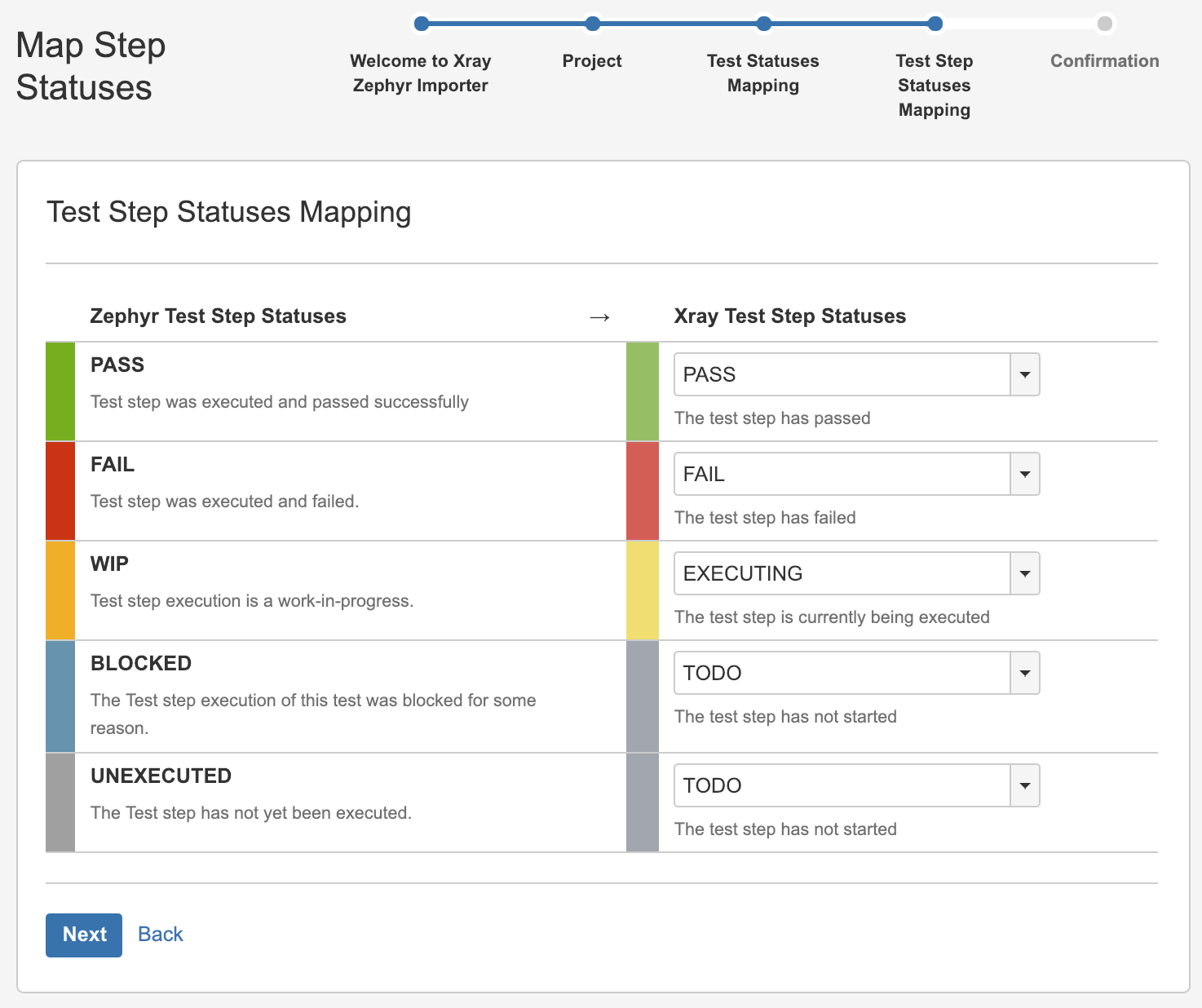Click the BLOCKED status label

pyautogui.click(x=141, y=663)
